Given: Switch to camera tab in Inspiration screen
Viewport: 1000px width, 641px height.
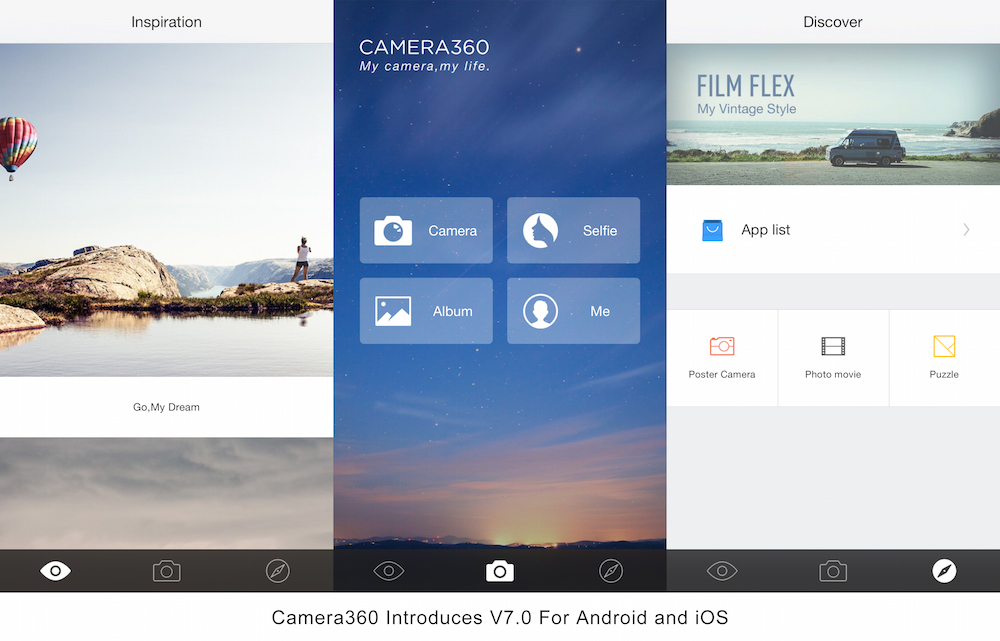Looking at the screenshot, I should click(166, 571).
